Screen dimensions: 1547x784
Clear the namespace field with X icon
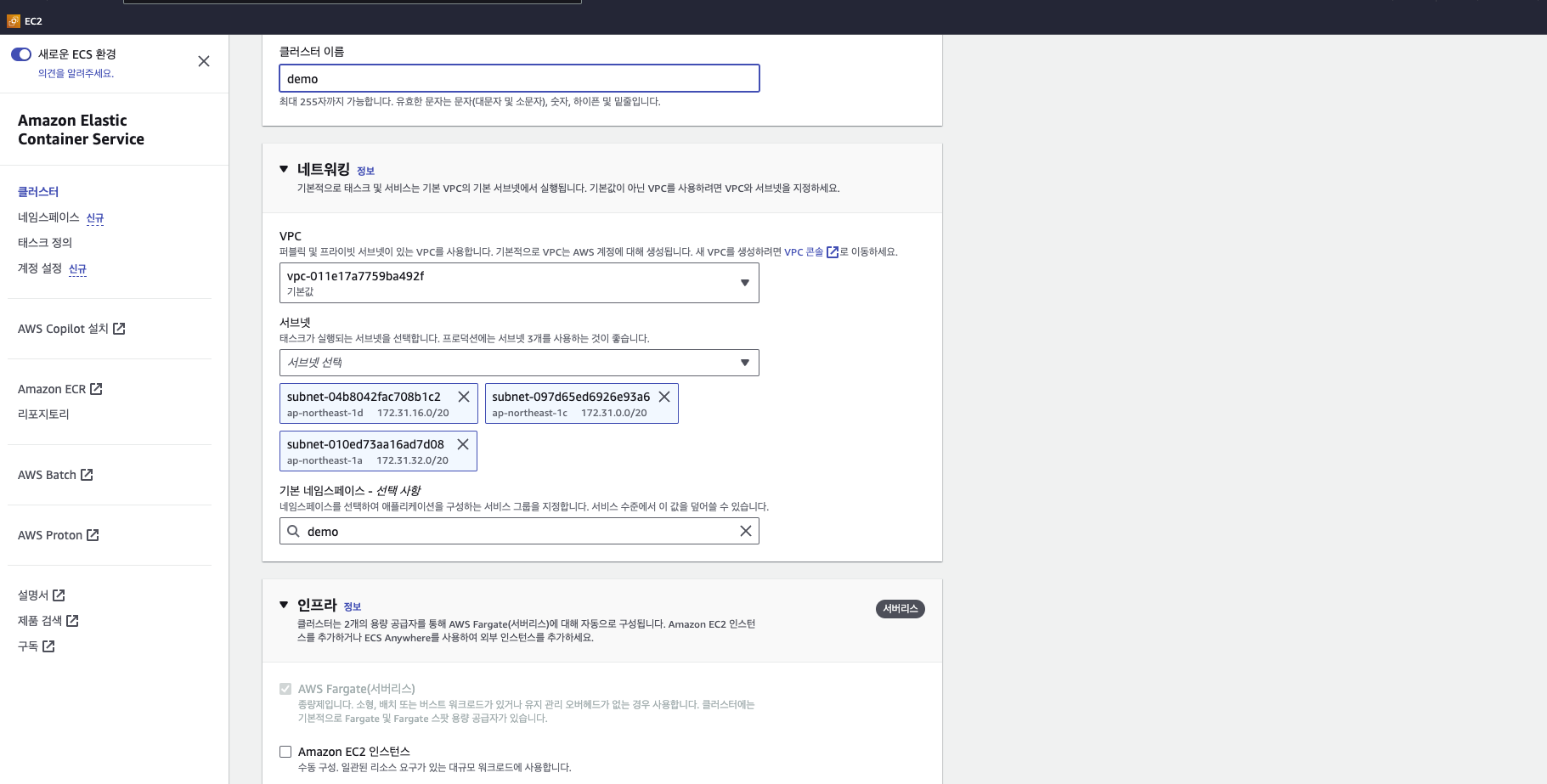[x=746, y=531]
